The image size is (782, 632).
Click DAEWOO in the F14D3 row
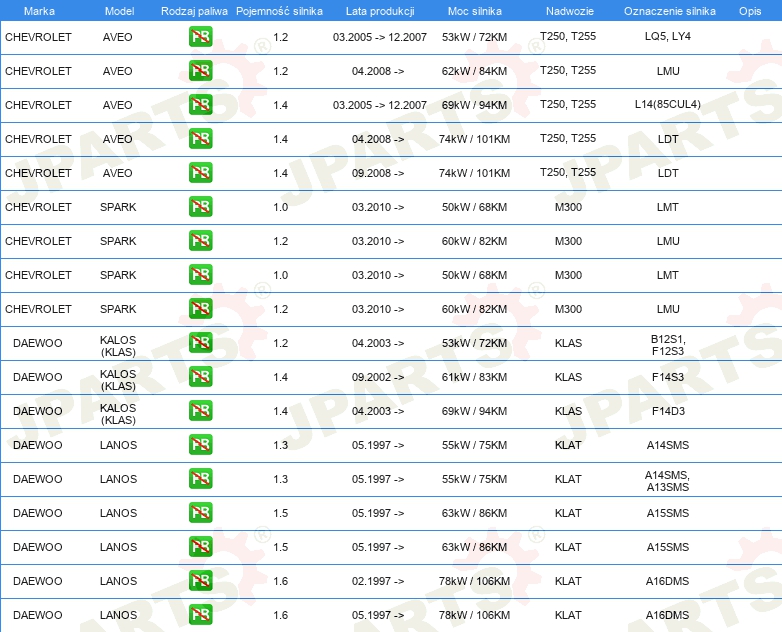pos(38,411)
